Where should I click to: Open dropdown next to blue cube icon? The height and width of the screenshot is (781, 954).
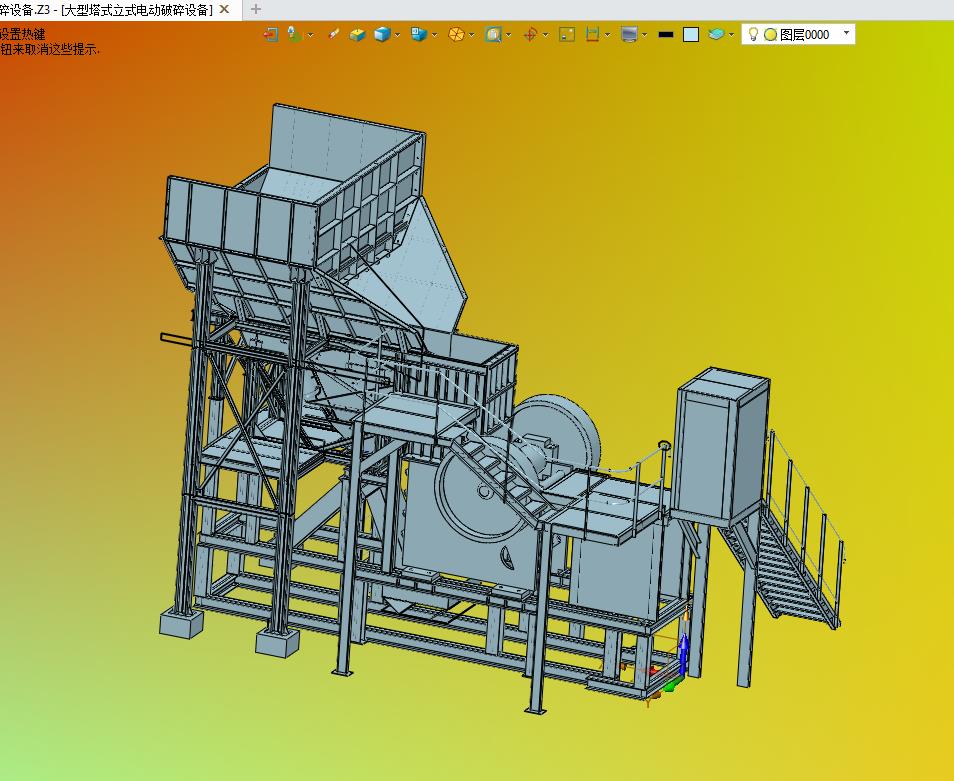coord(397,35)
